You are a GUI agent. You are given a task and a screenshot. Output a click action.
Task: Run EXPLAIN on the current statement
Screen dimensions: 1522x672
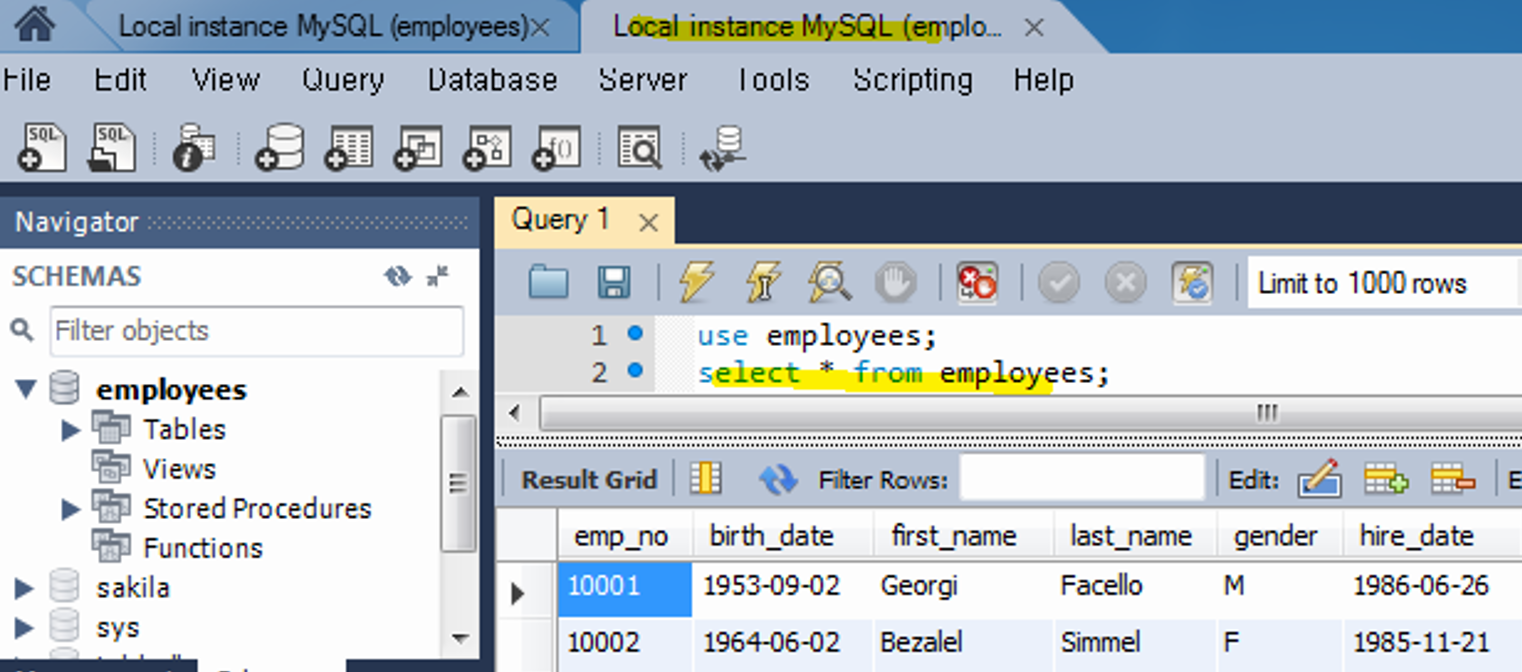click(x=829, y=283)
